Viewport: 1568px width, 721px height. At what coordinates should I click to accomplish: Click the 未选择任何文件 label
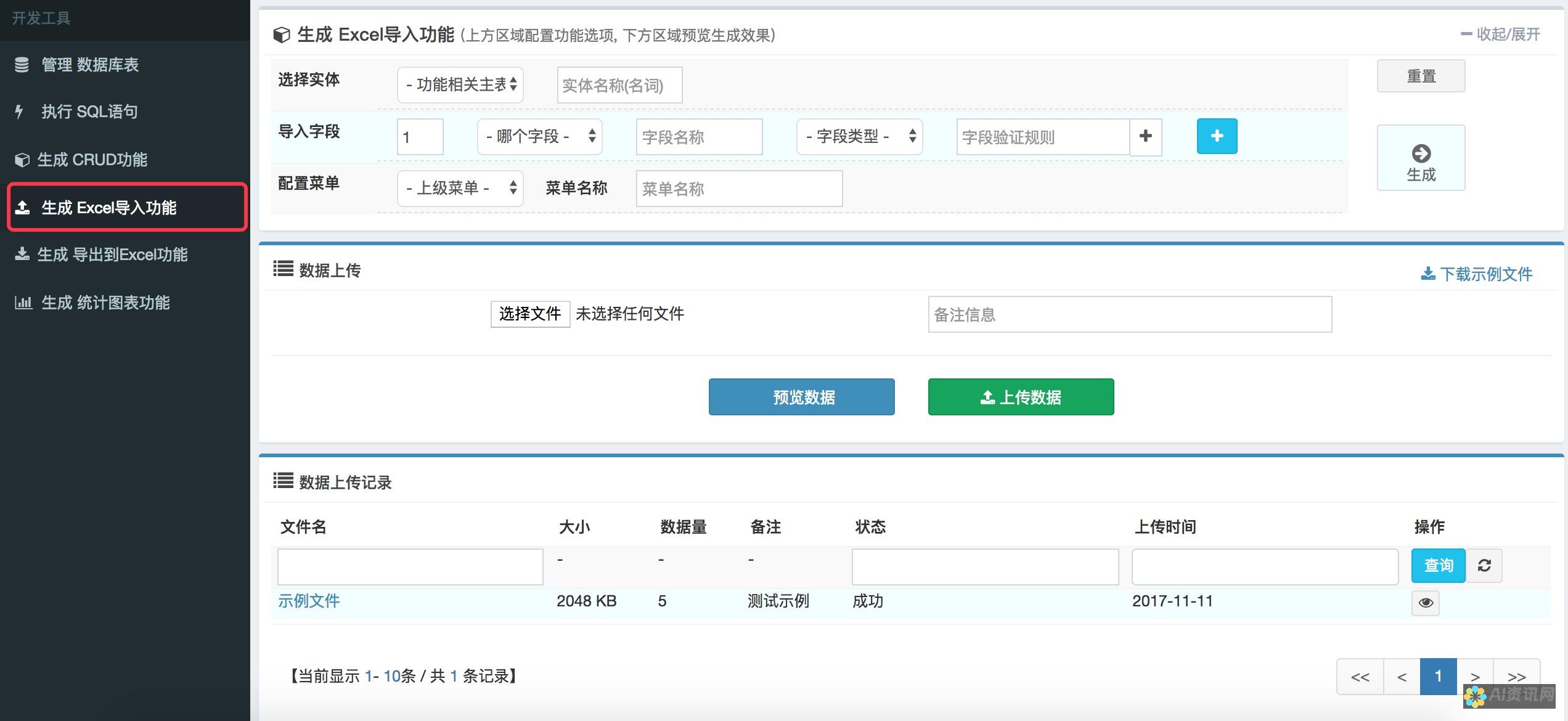(630, 314)
